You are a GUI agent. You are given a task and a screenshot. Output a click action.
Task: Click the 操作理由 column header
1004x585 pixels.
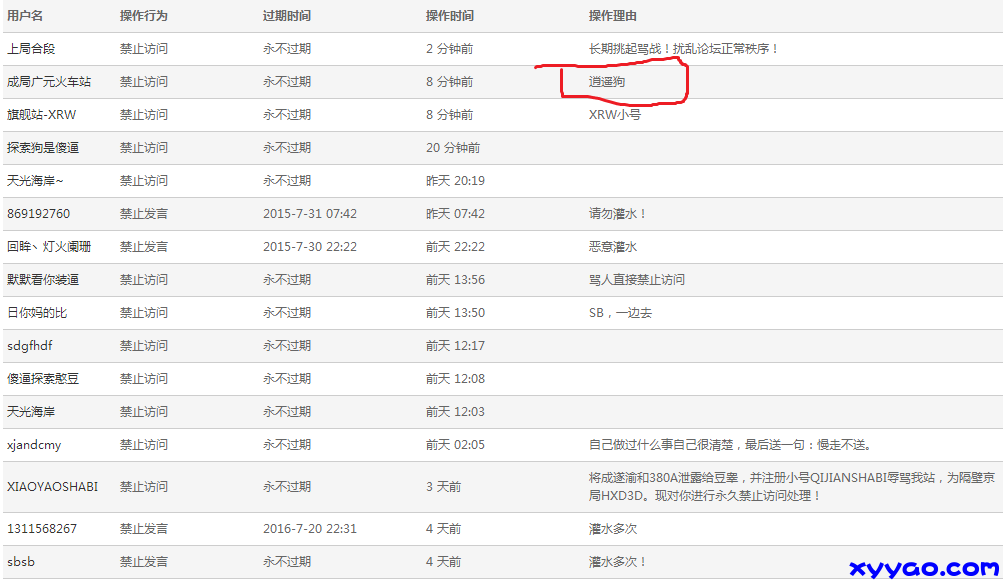click(613, 16)
